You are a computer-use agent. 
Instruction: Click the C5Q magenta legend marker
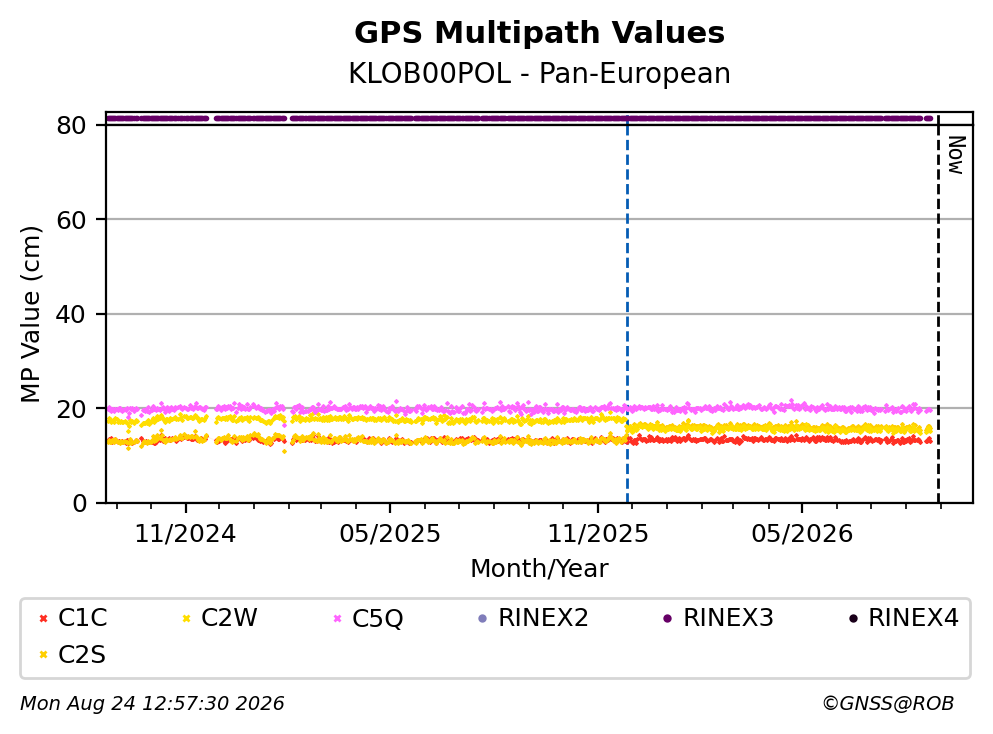(337, 618)
